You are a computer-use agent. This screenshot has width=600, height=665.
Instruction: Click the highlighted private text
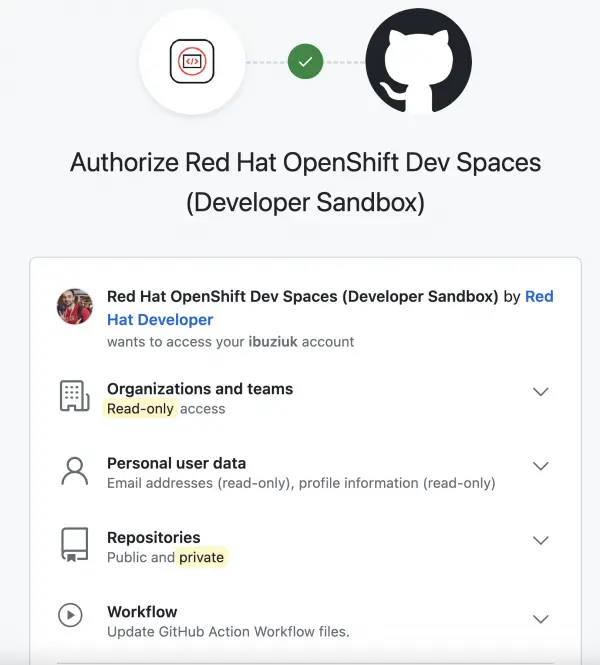coord(202,557)
